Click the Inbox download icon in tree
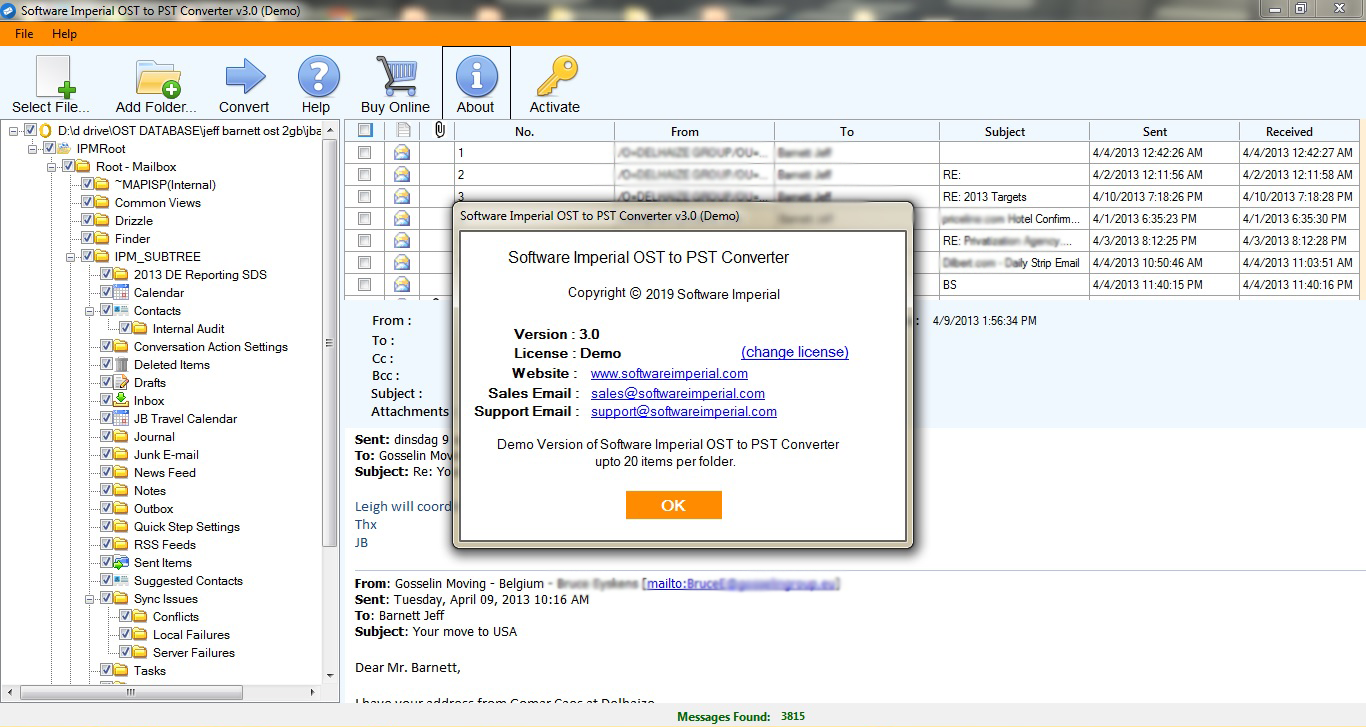1366x727 pixels. coord(122,401)
